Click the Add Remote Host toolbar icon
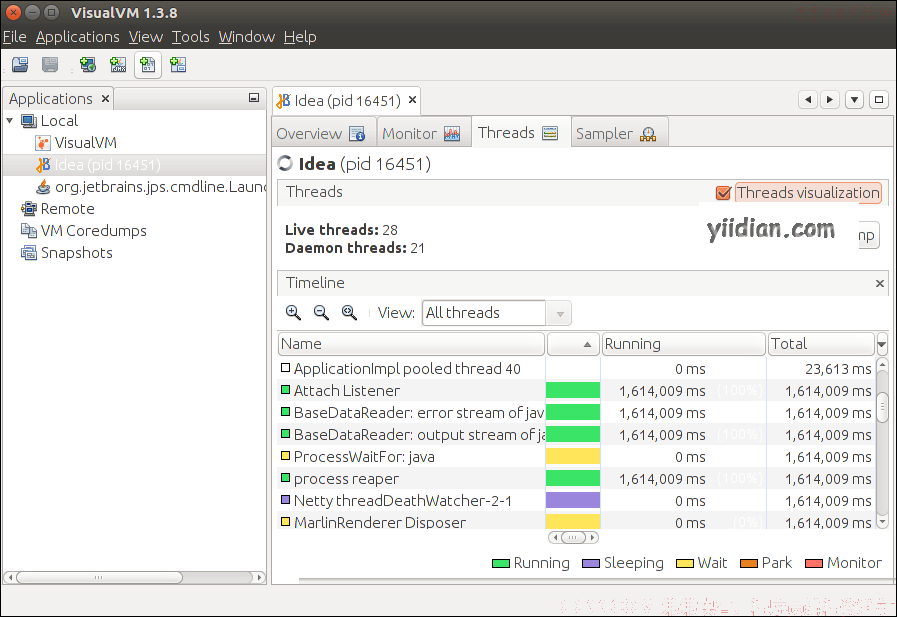Screen dimensions: 897x617 coord(88,65)
